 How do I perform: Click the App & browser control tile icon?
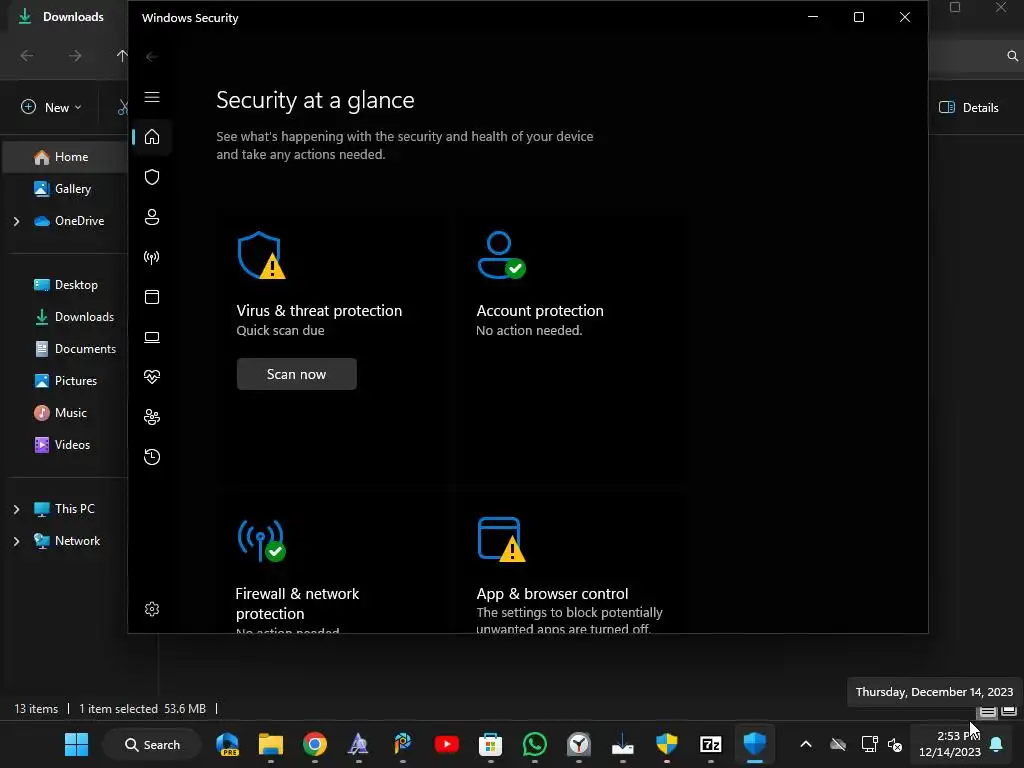[502, 539]
